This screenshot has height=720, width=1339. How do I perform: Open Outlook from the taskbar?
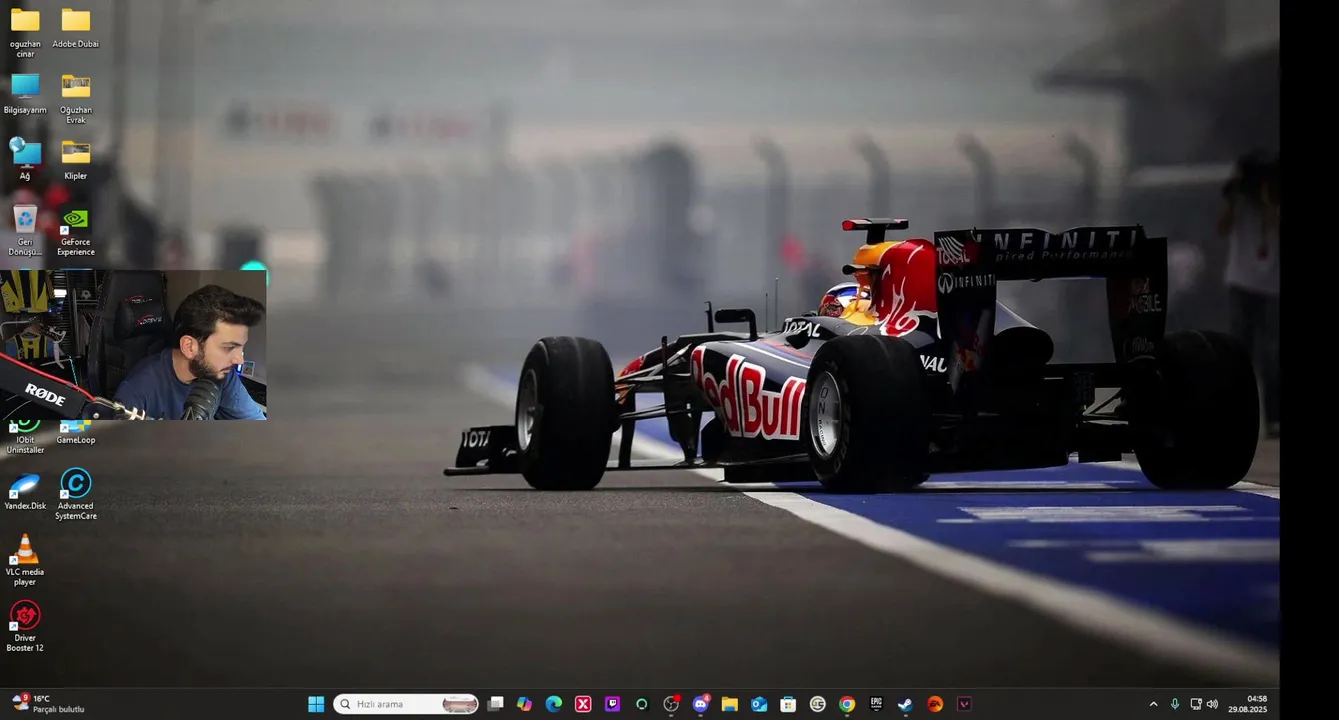tap(759, 704)
